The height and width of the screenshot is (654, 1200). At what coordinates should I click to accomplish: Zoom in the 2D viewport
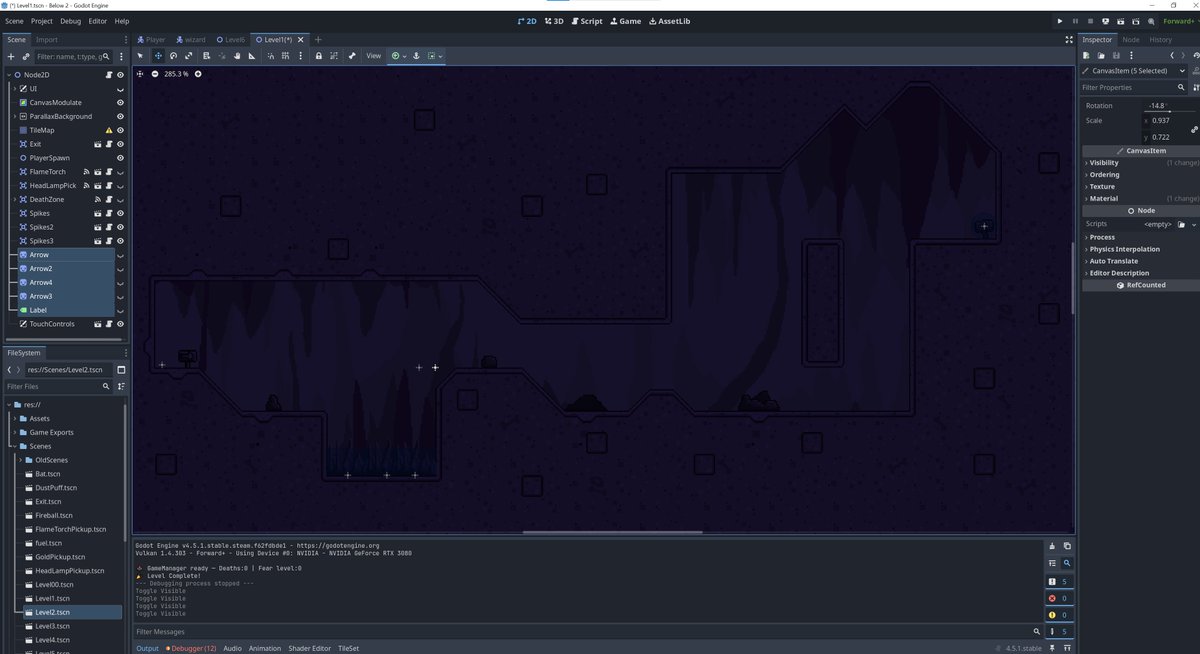coord(198,74)
